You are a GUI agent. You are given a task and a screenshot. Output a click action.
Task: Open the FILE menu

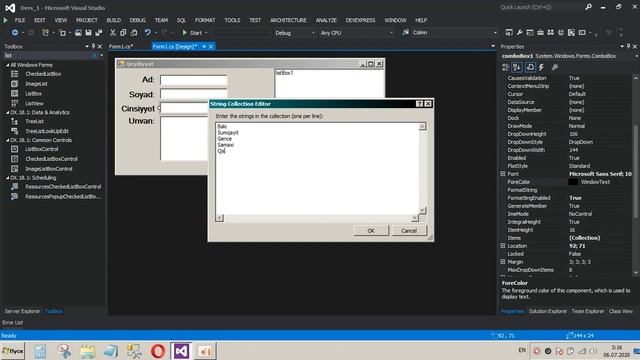point(20,20)
